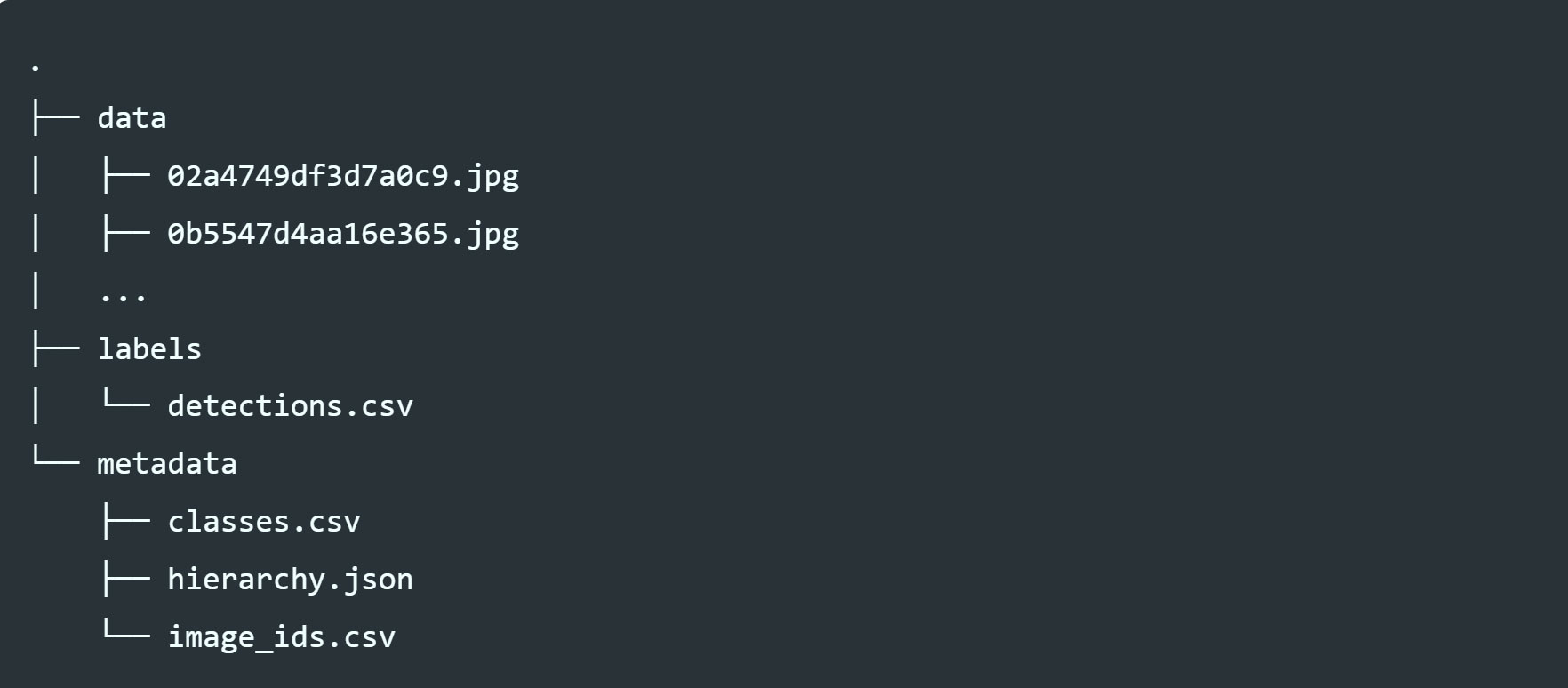Click the branch connector before 0b5547d4aa16e365.jpg
This screenshot has height=688, width=1568.
[125, 234]
